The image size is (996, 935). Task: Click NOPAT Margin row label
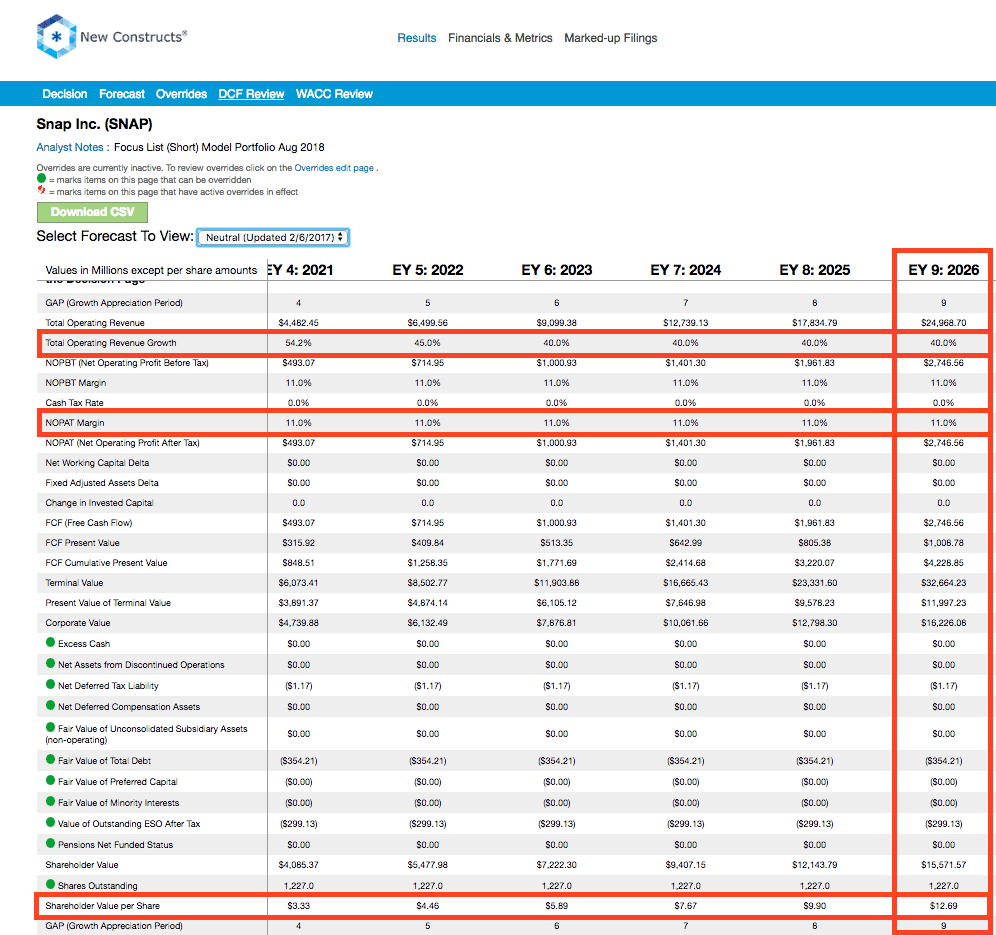tap(74, 423)
